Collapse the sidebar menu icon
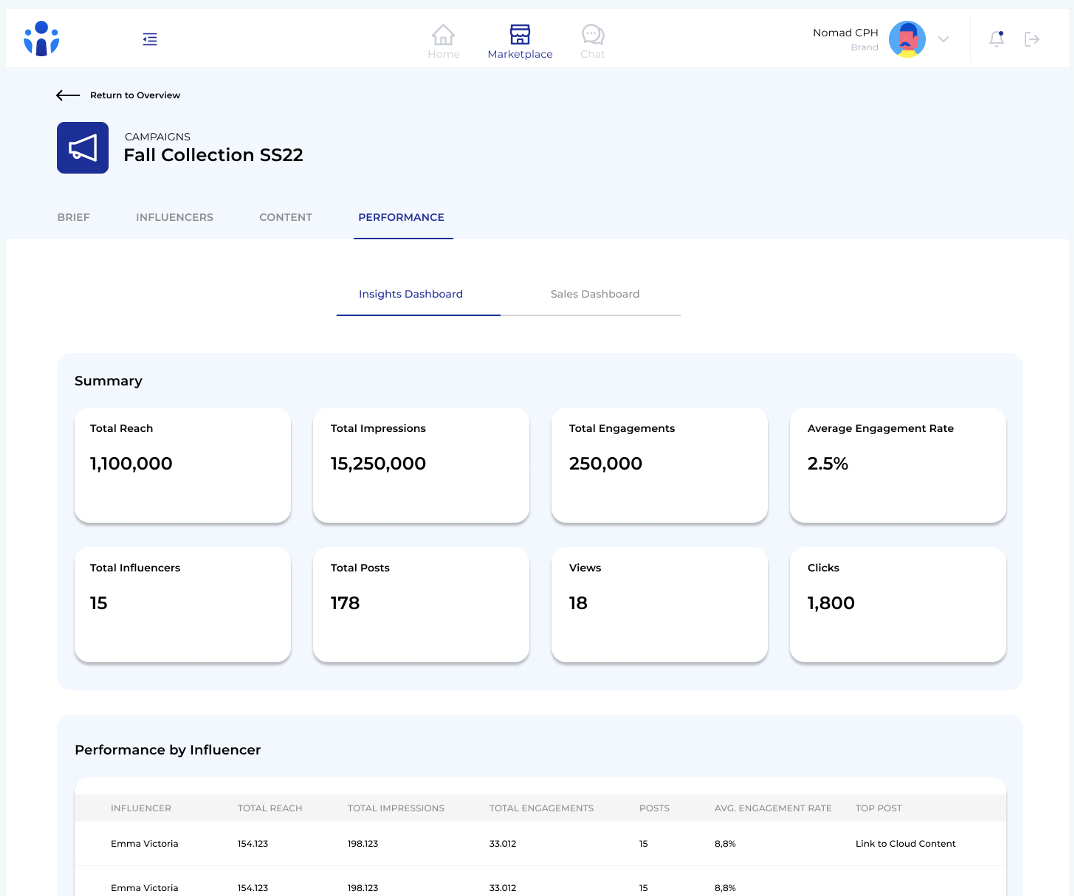Screen dimensions: 1074x896 coord(150,39)
